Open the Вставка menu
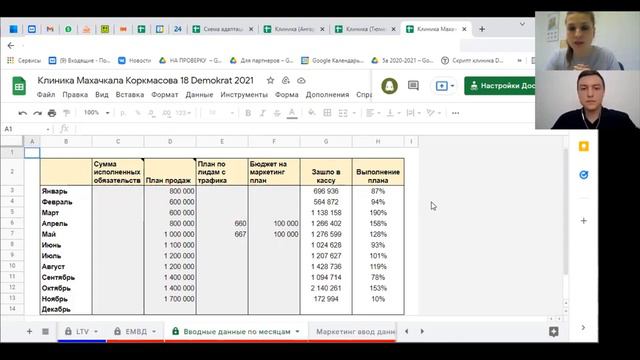This screenshot has width=640, height=360. pyautogui.click(x=130, y=95)
